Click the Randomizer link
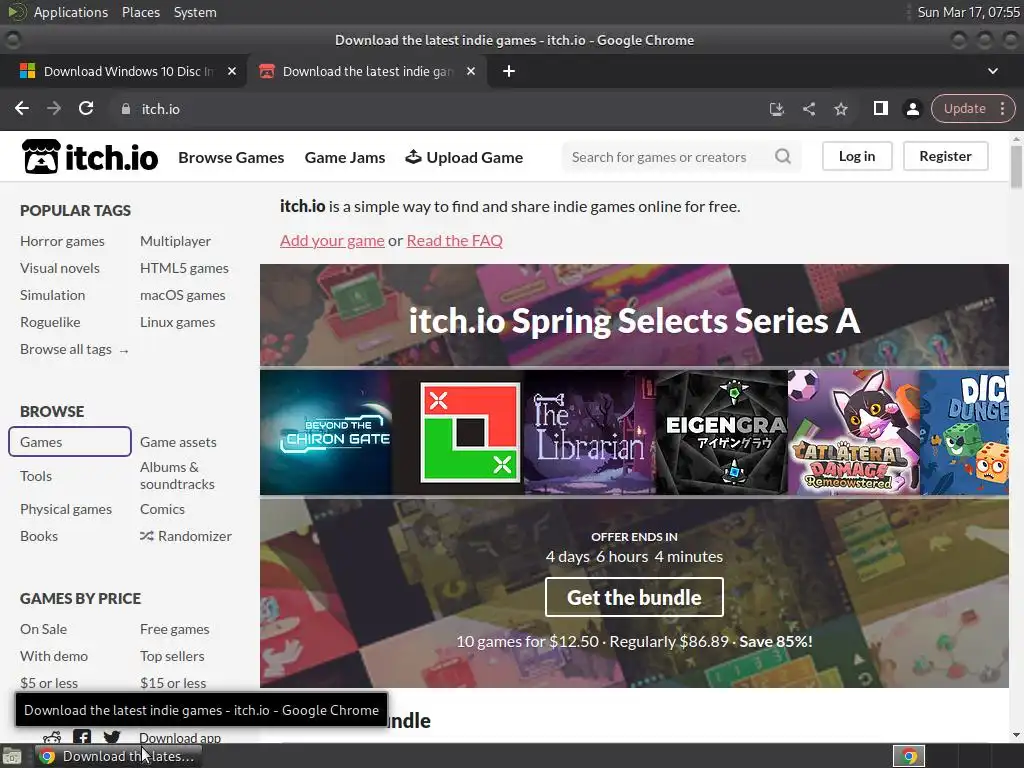The image size is (1024, 768). point(185,536)
